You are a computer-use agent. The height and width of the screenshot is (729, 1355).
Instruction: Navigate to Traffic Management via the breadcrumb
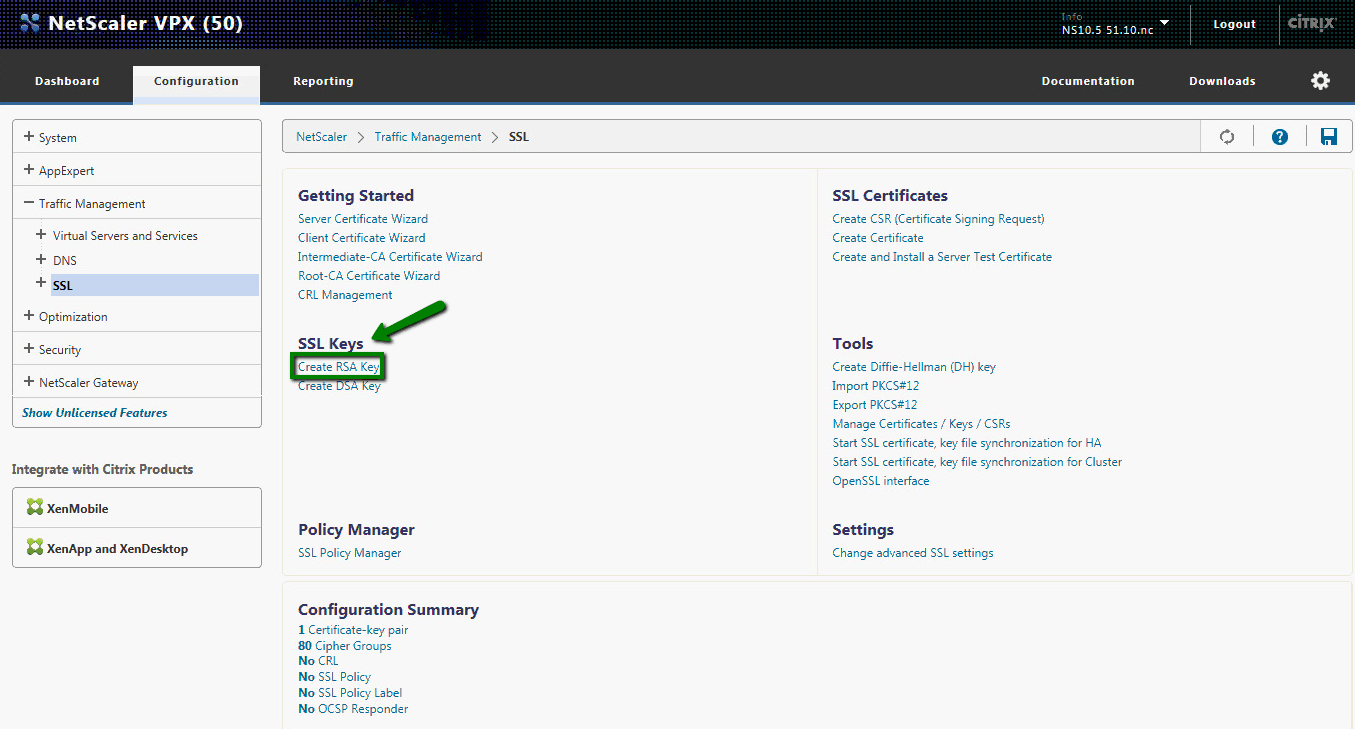click(428, 136)
